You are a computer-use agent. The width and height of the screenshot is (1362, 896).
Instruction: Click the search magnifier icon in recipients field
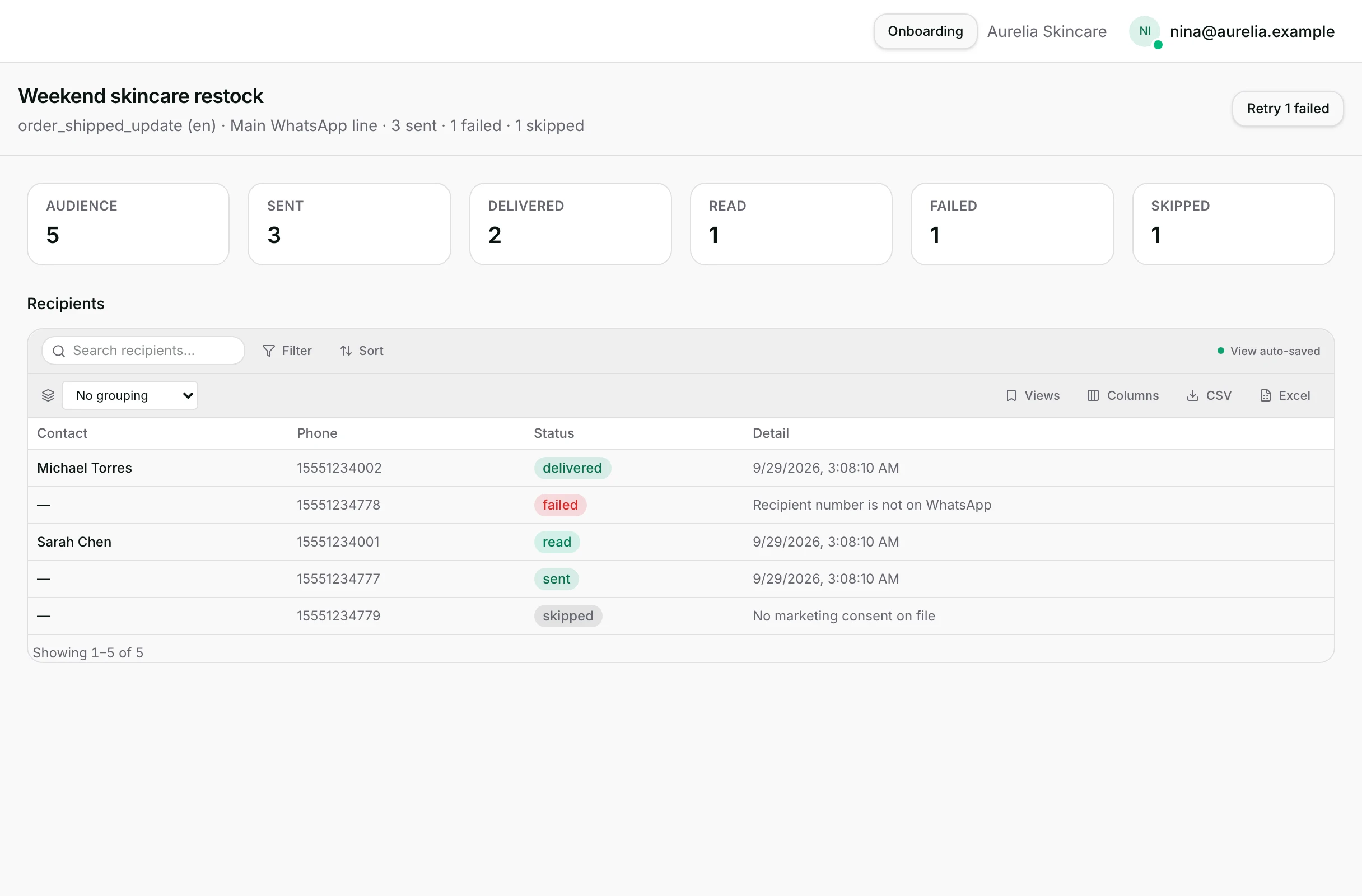click(x=58, y=351)
